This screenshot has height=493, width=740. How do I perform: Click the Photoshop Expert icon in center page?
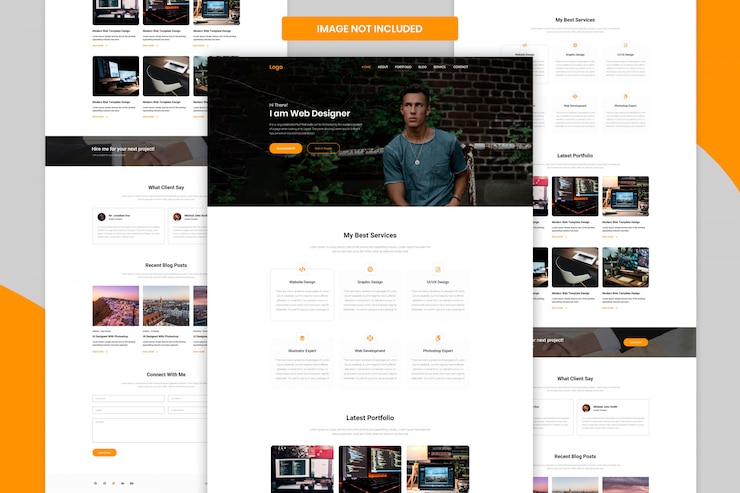click(437, 338)
